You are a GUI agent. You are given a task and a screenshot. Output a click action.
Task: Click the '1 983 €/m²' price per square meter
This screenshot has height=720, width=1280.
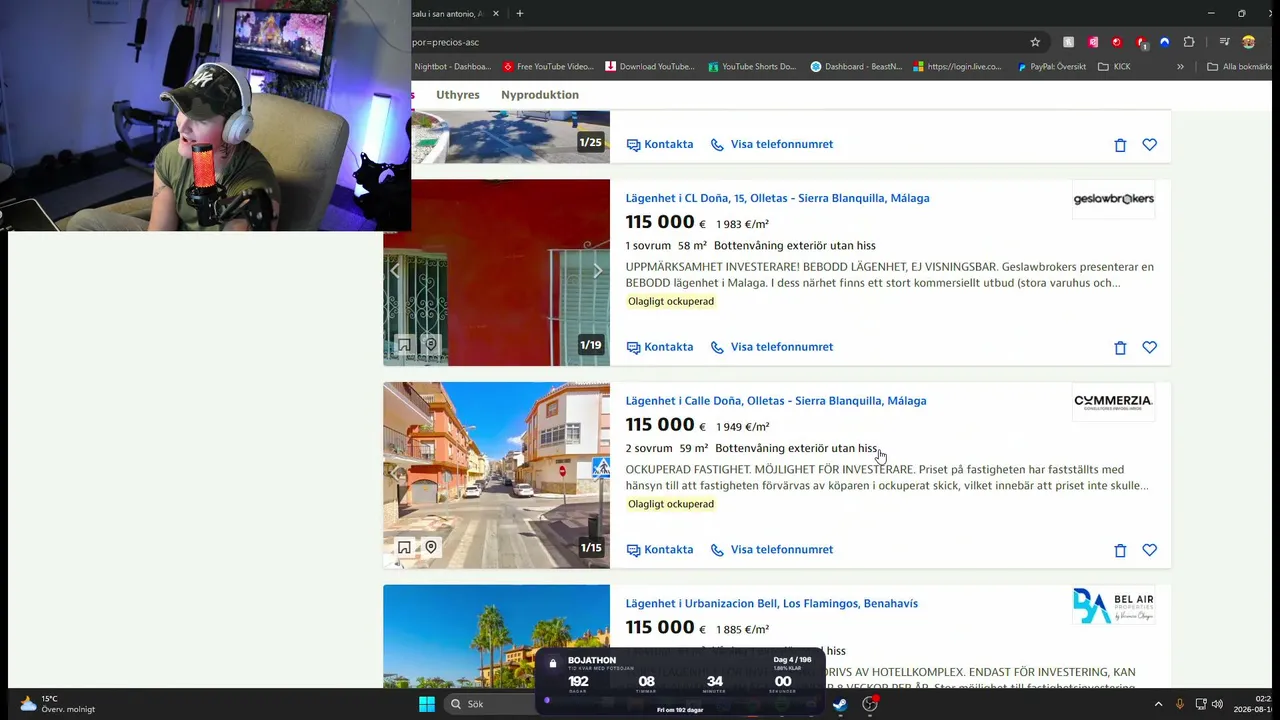pos(742,224)
